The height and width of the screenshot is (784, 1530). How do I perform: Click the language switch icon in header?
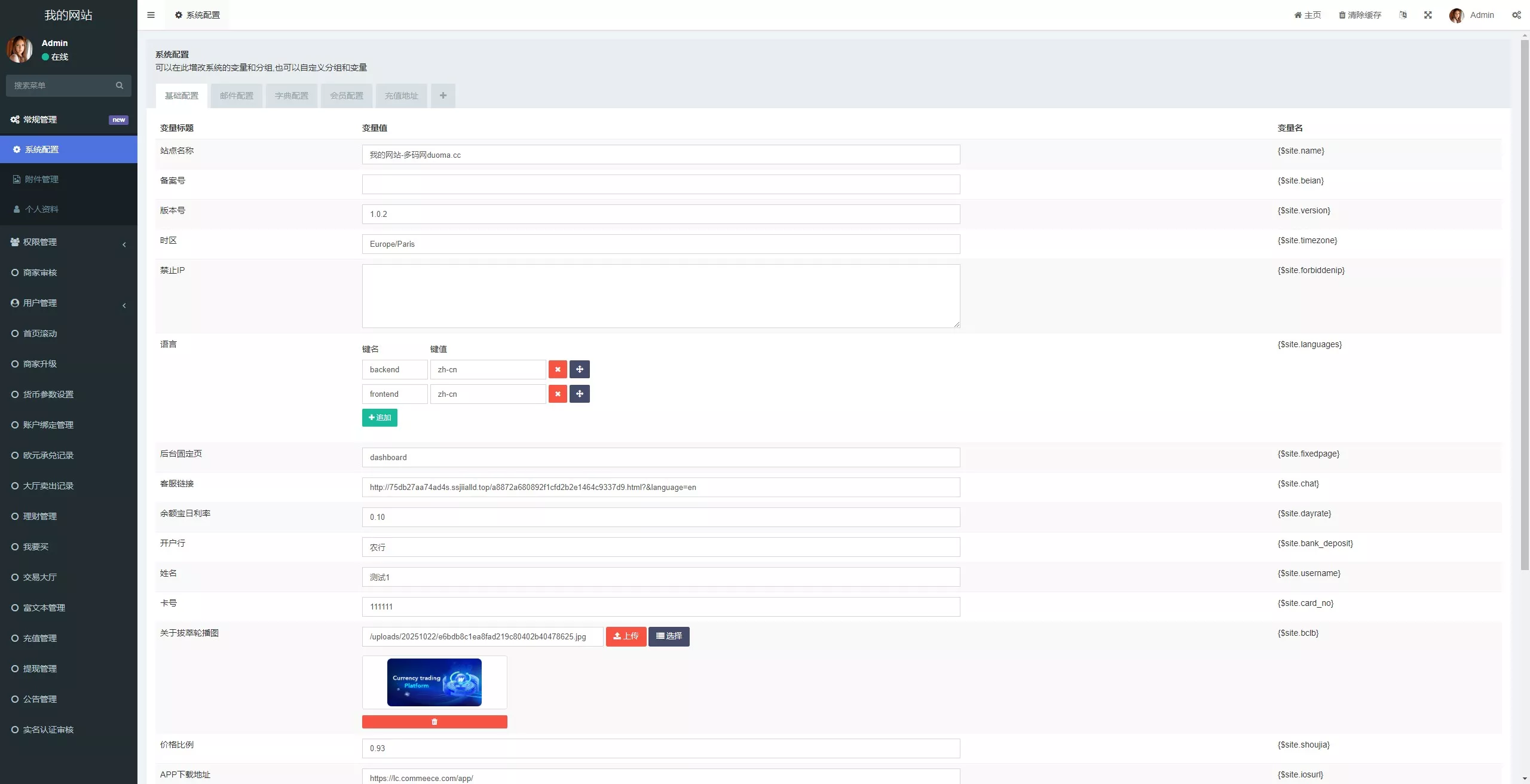(x=1403, y=15)
